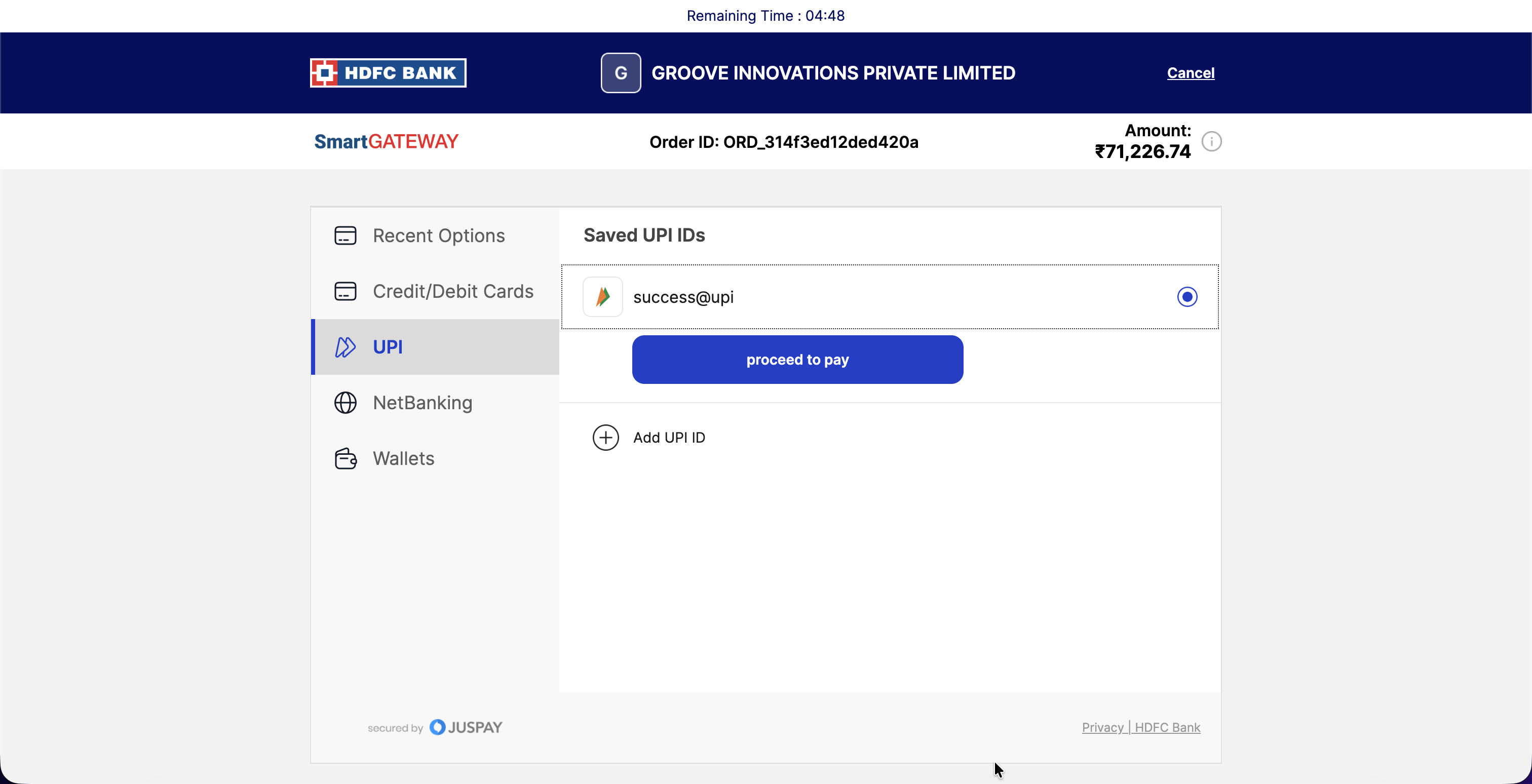This screenshot has height=784, width=1532.
Task: Click the Recent Options card icon
Action: 345,236
